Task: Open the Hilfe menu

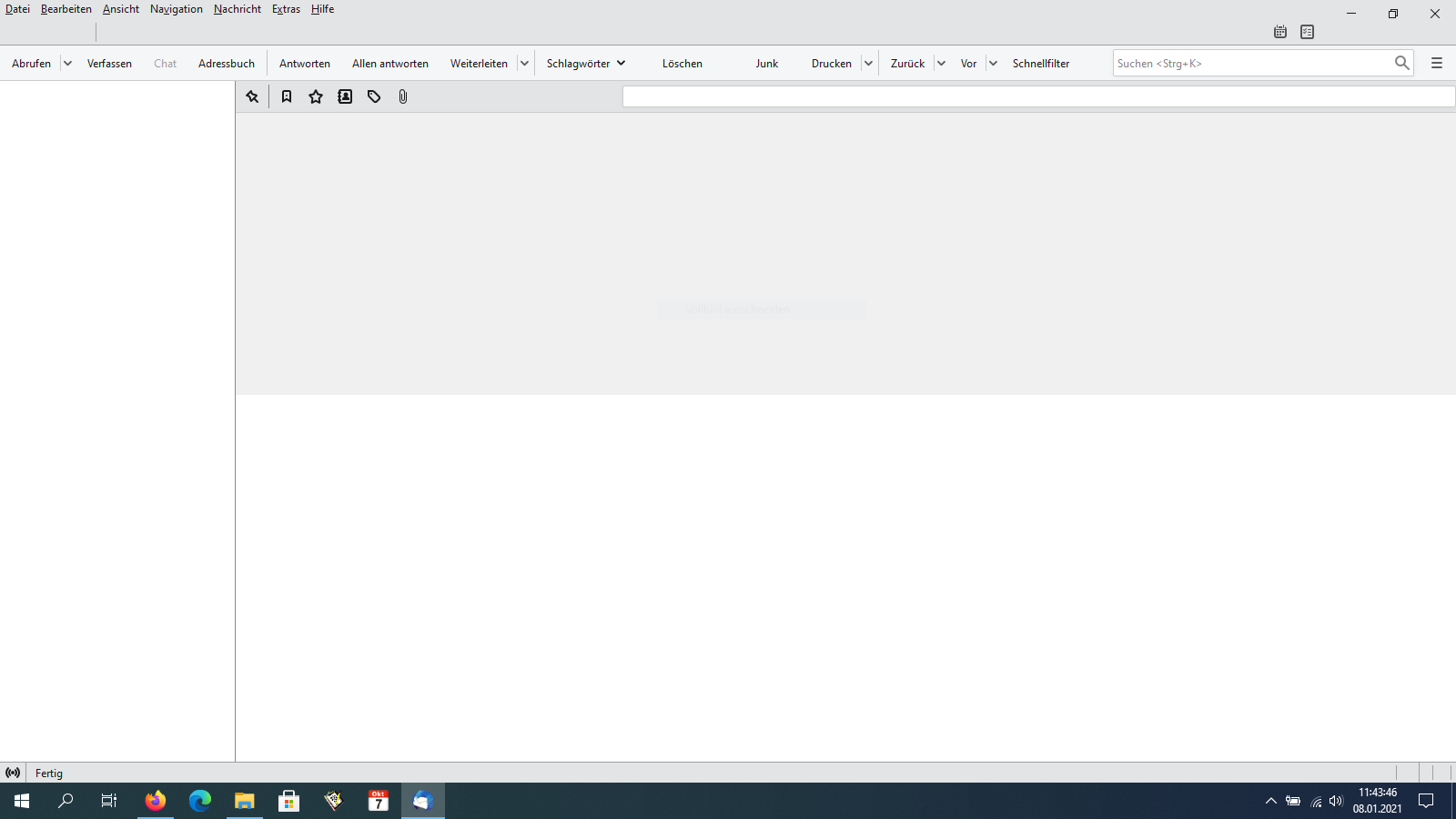Action: pyautogui.click(x=323, y=9)
